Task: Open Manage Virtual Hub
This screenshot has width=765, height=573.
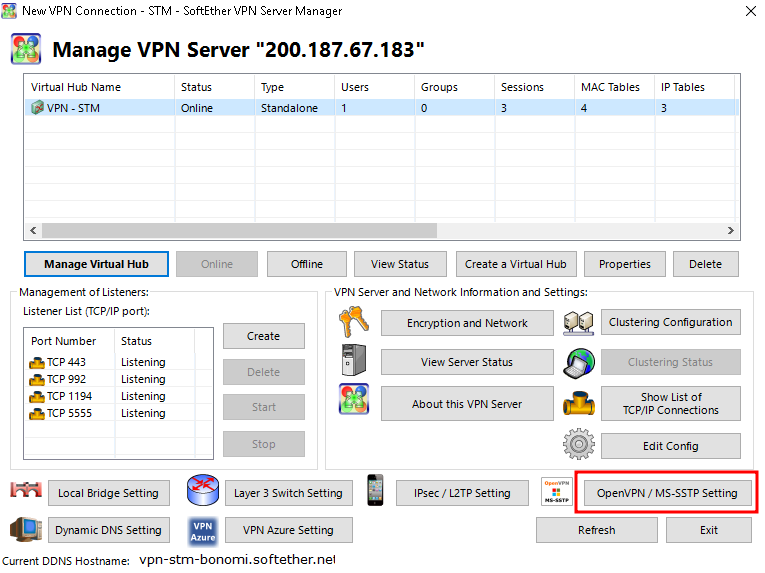Action: coord(96,264)
